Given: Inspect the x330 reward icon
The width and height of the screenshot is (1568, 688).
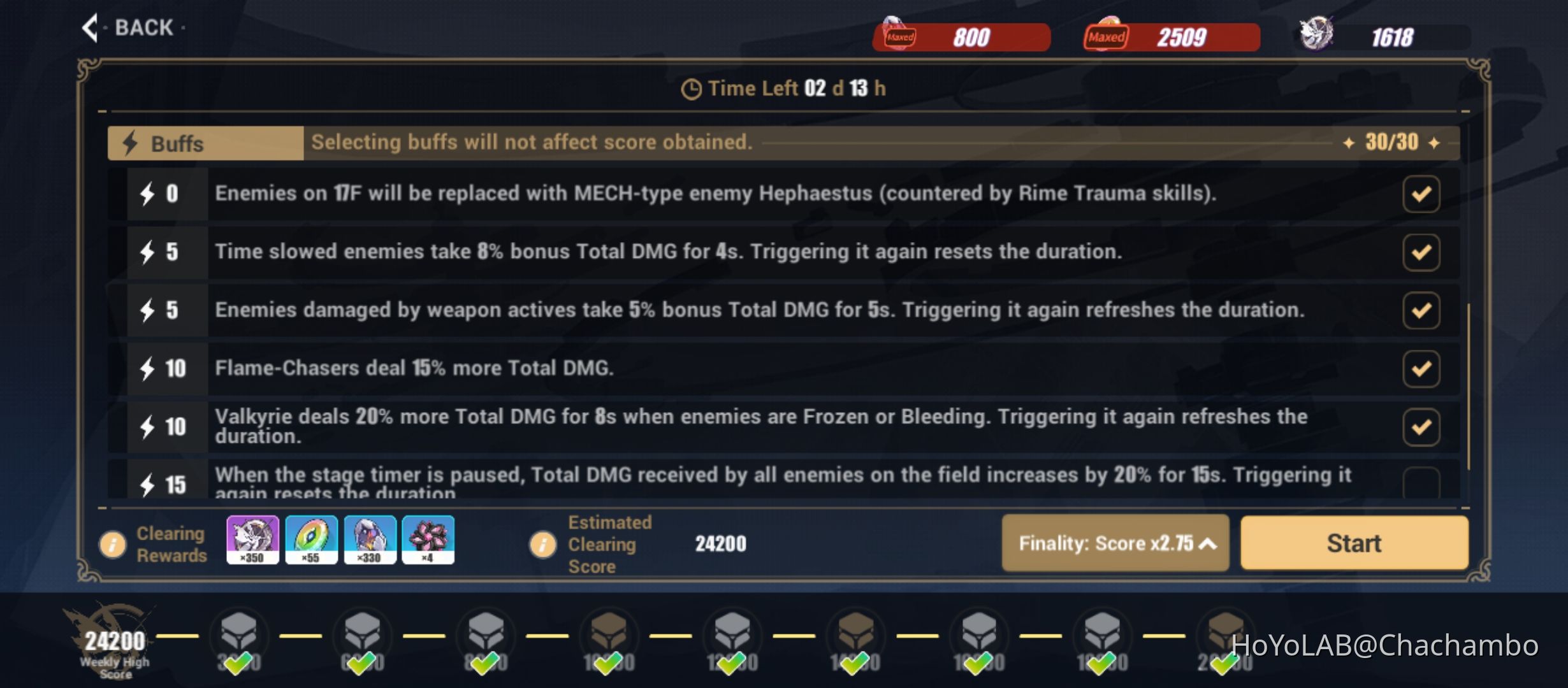Looking at the screenshot, I should (370, 540).
